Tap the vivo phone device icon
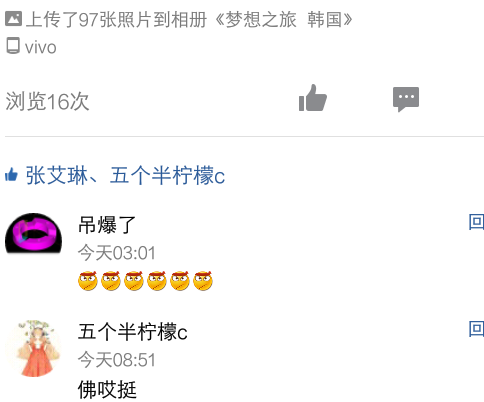The height and width of the screenshot is (402, 484). point(13,46)
